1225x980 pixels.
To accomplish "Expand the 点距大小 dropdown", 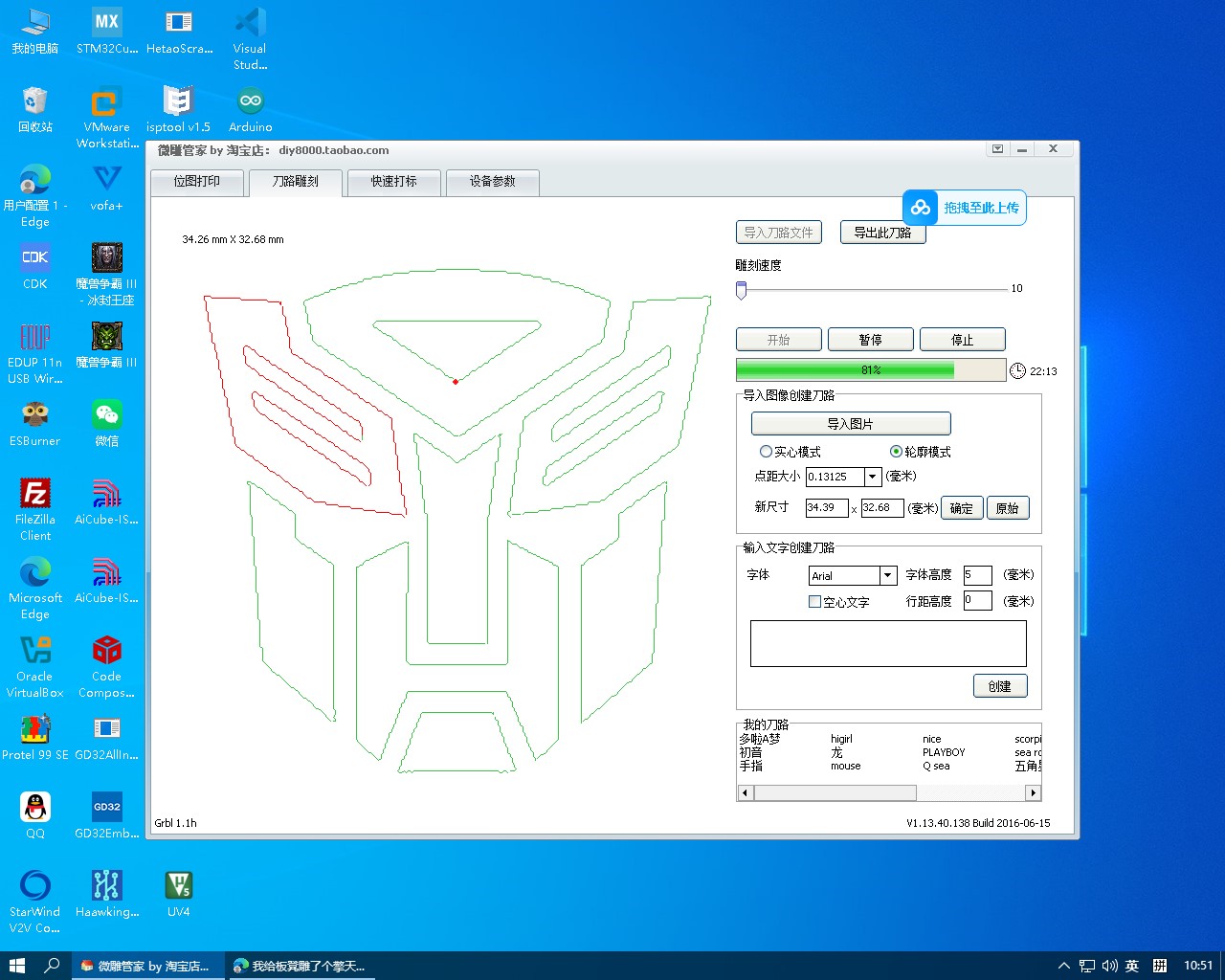I will 872,477.
